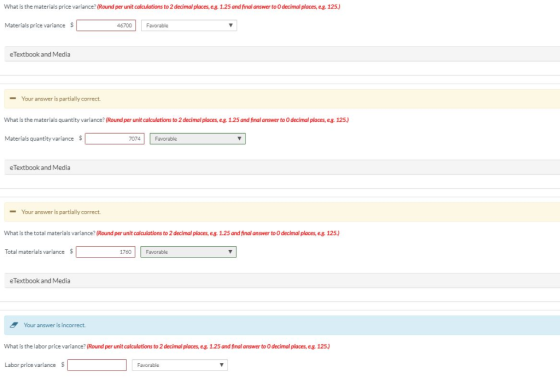Click the minus icon beside first partially correct notice
The image size is (560, 379).
[x=13, y=98]
